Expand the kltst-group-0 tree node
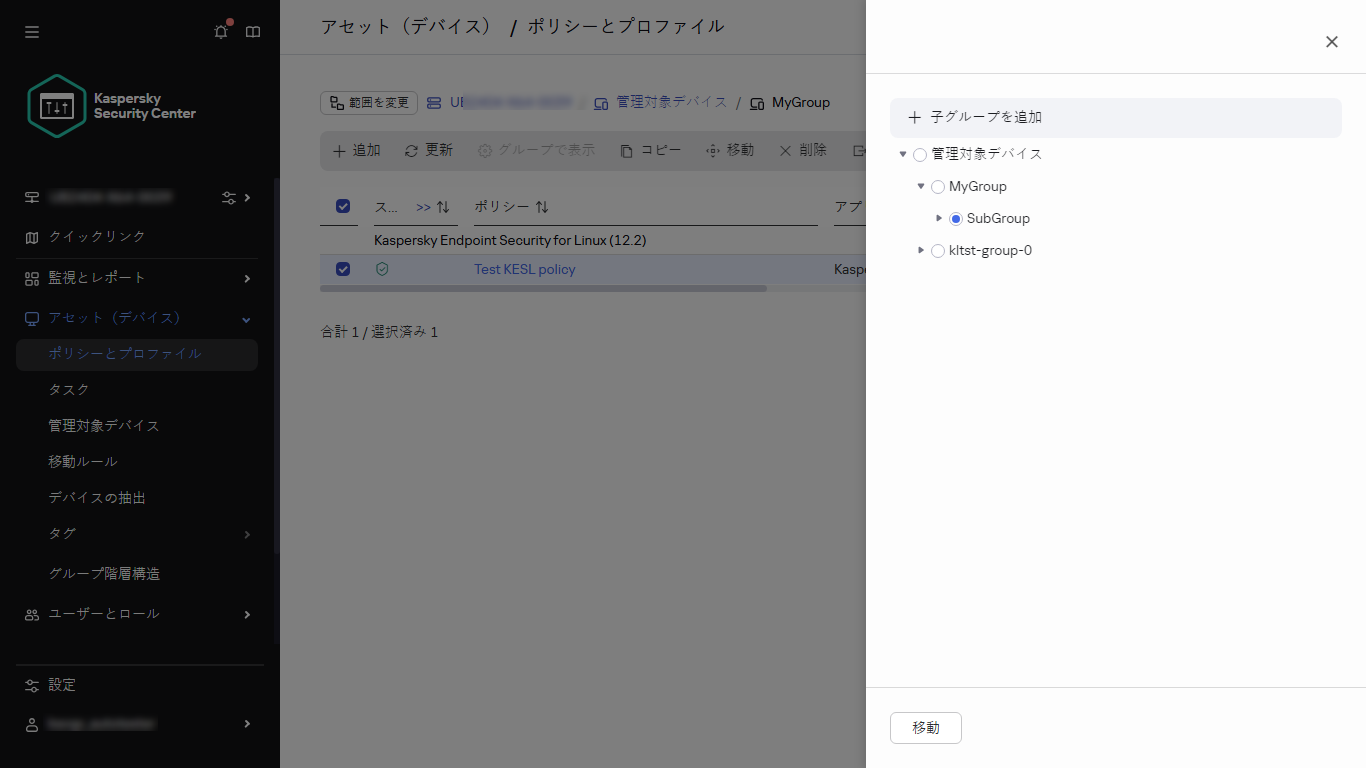 [x=920, y=250]
